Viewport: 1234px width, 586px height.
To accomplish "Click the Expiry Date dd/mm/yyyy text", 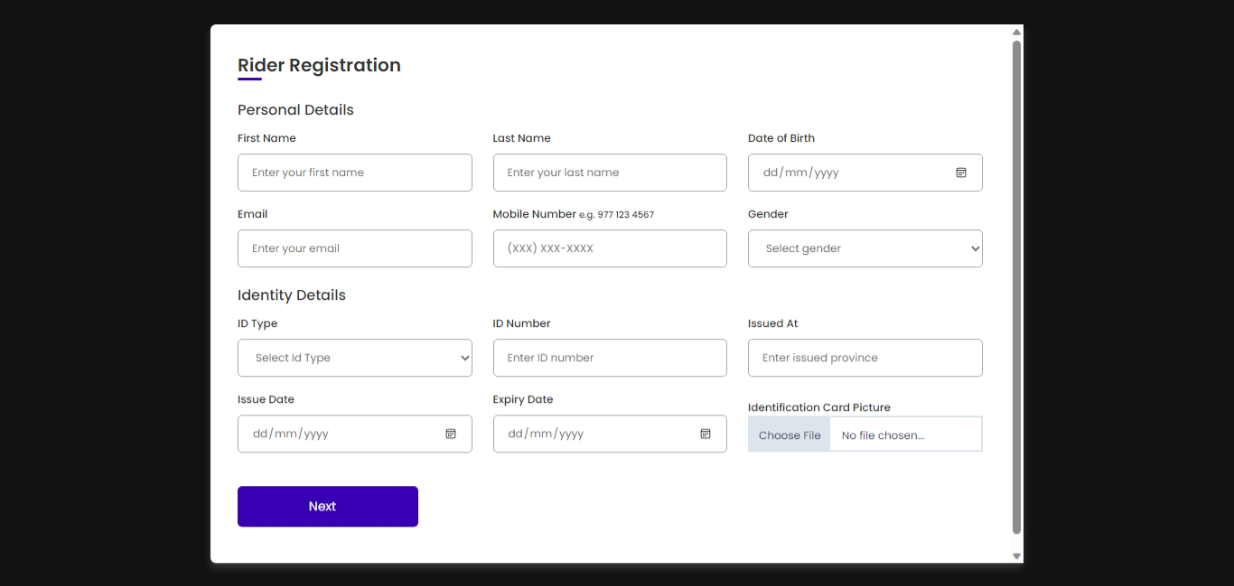I will tap(546, 434).
